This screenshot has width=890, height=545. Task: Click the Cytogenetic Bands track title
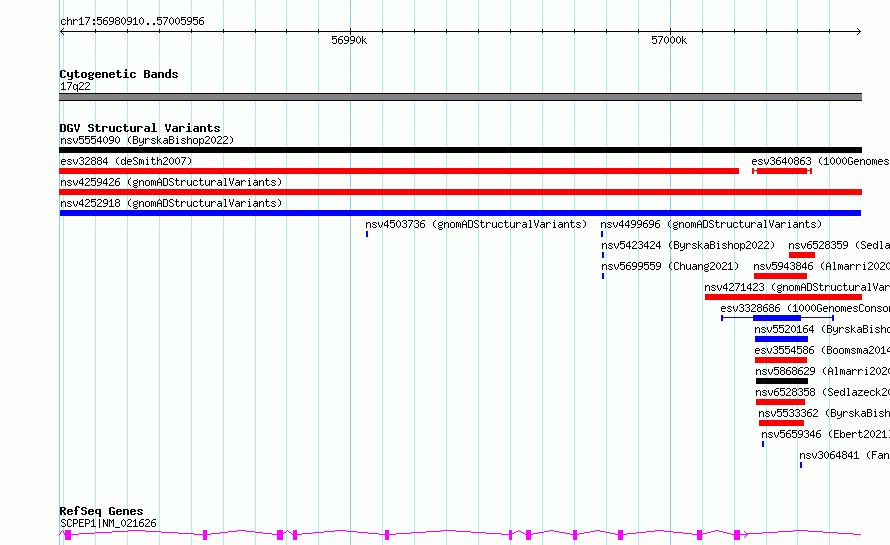click(x=119, y=74)
